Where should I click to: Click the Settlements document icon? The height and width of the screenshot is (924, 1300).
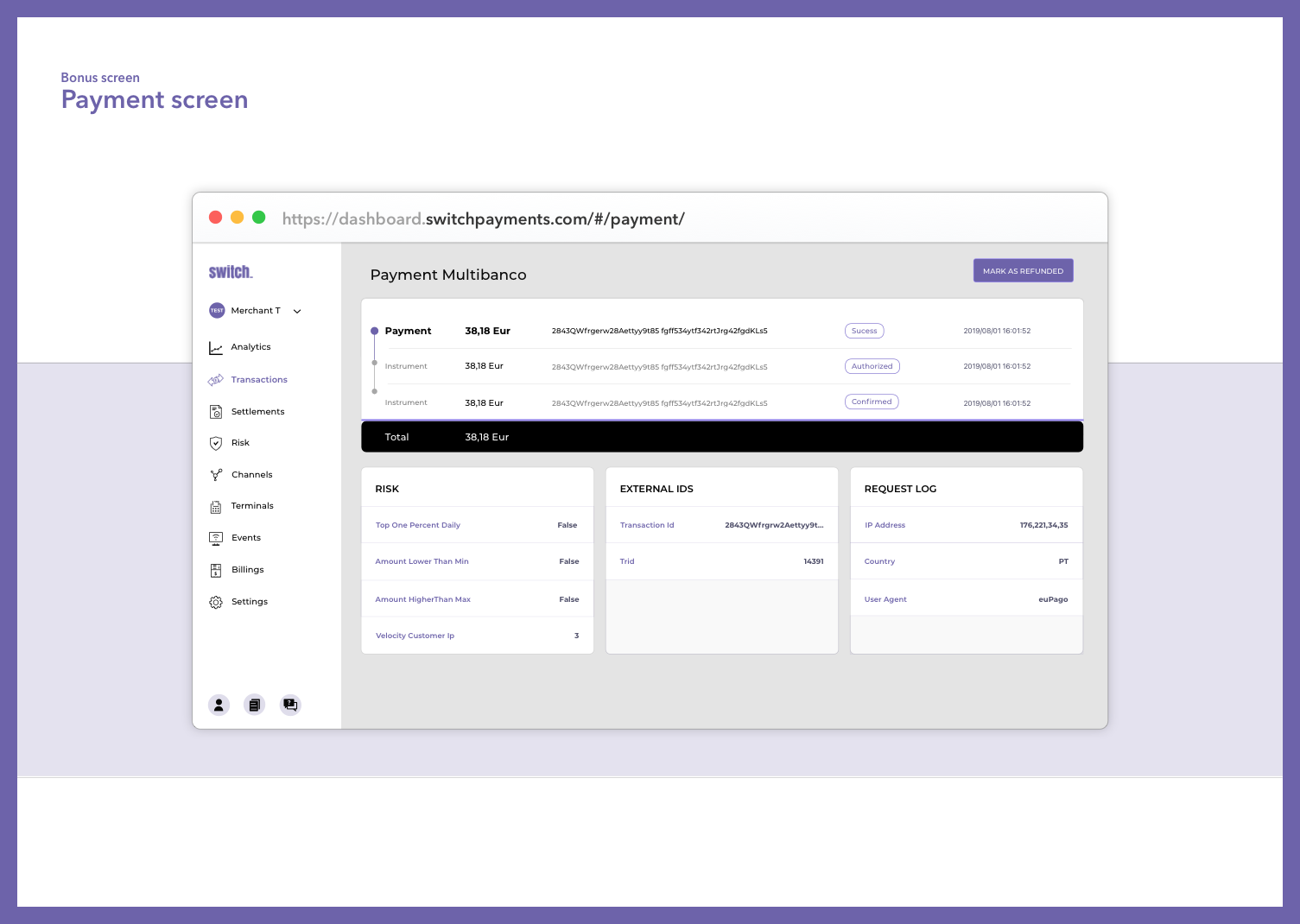216,412
